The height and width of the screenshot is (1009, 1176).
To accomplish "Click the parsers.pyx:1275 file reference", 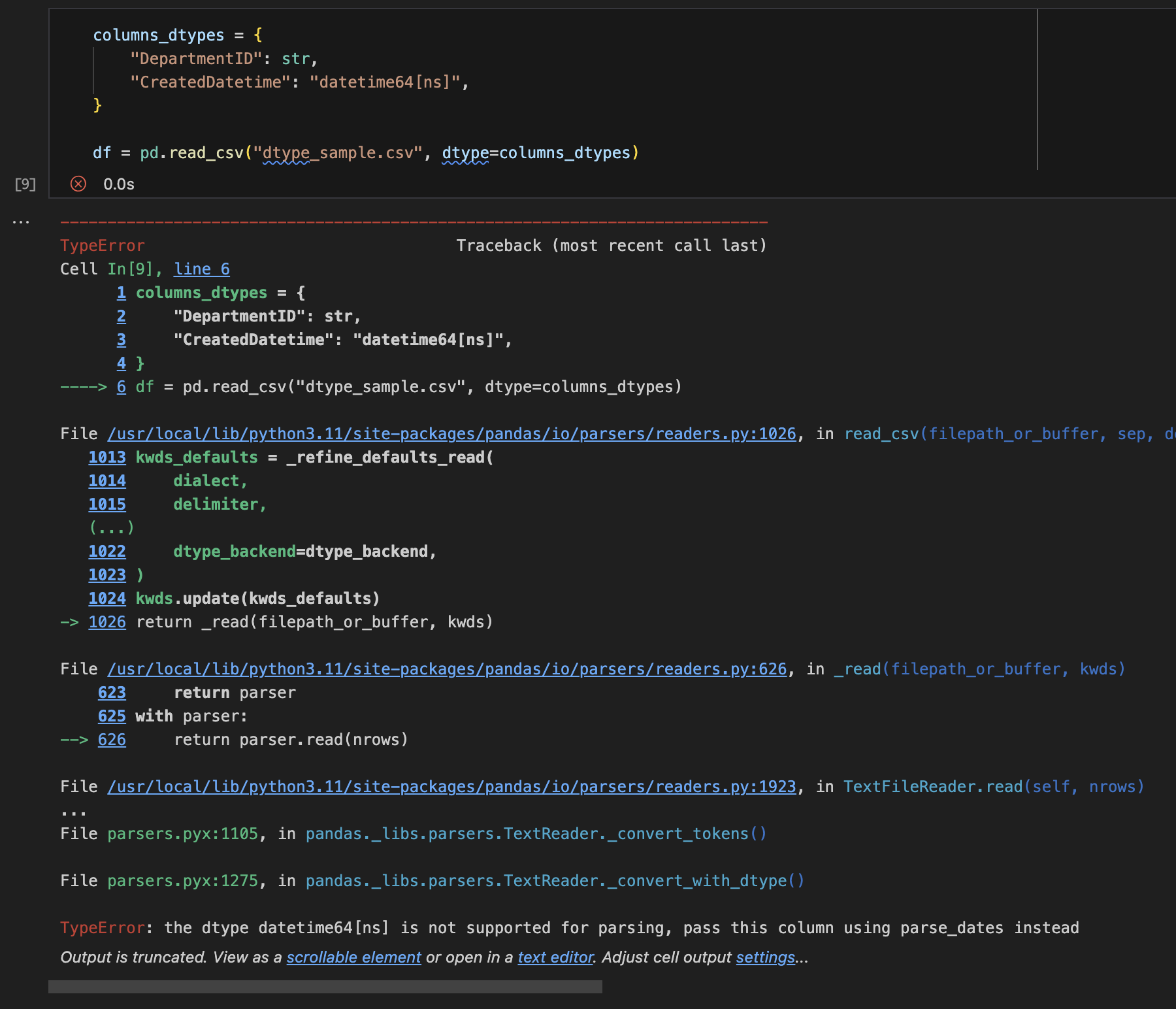I will point(183,881).
